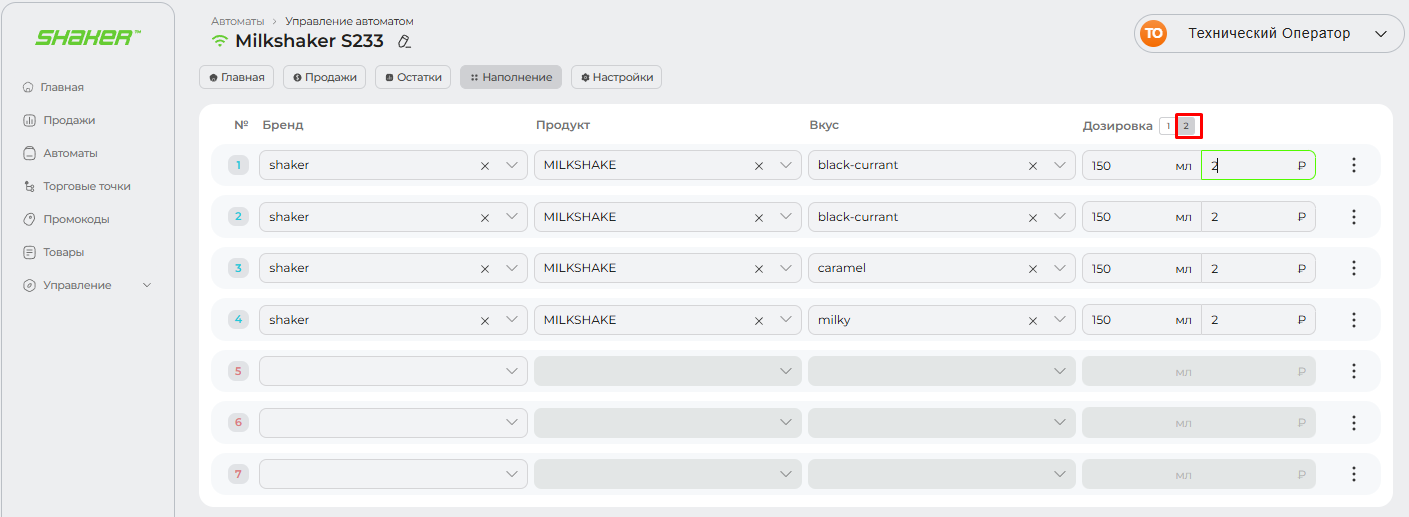Clear the caramel flavor with the X icon
1409x517 pixels.
click(1033, 269)
